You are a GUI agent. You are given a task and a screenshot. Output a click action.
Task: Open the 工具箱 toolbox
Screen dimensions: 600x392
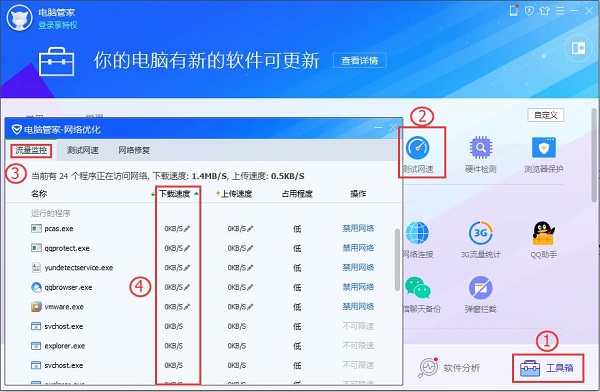point(547,368)
